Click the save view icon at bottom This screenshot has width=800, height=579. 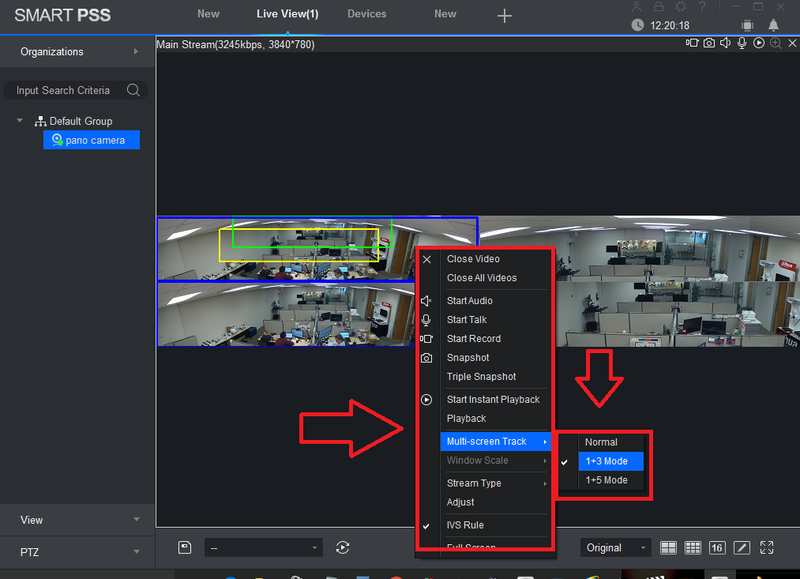point(185,547)
